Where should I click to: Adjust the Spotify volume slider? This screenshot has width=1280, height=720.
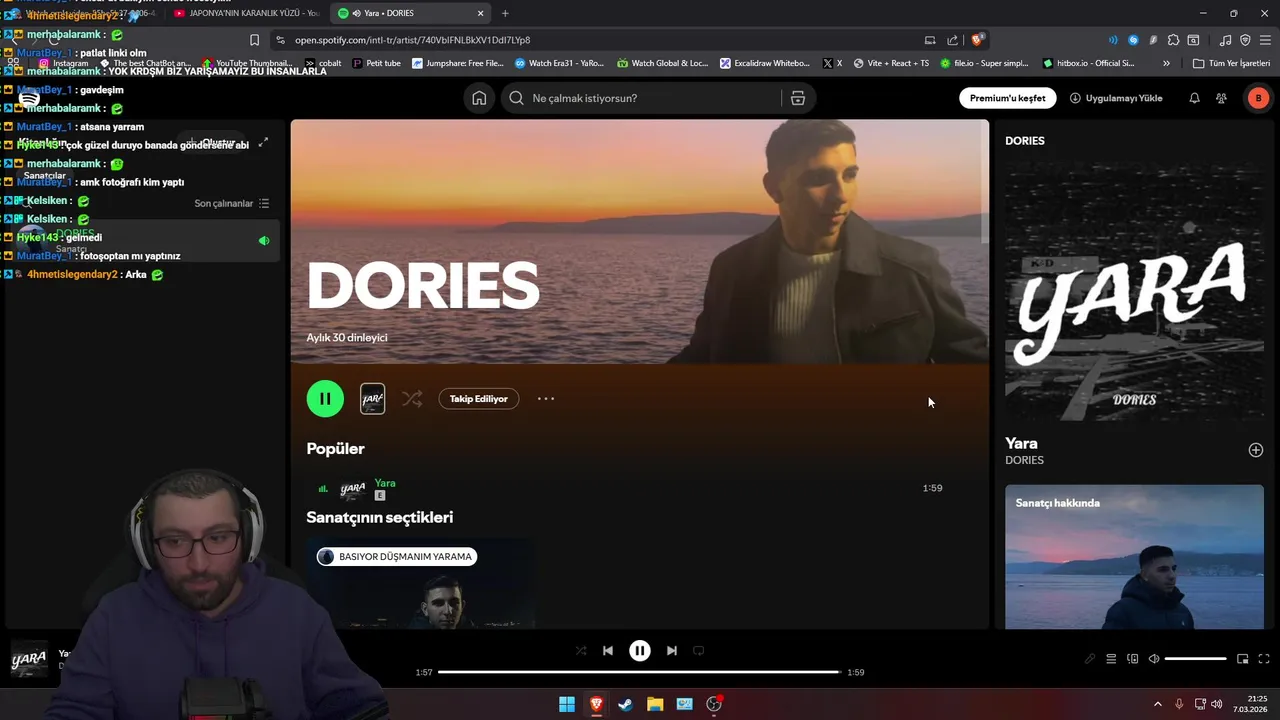pos(1195,659)
